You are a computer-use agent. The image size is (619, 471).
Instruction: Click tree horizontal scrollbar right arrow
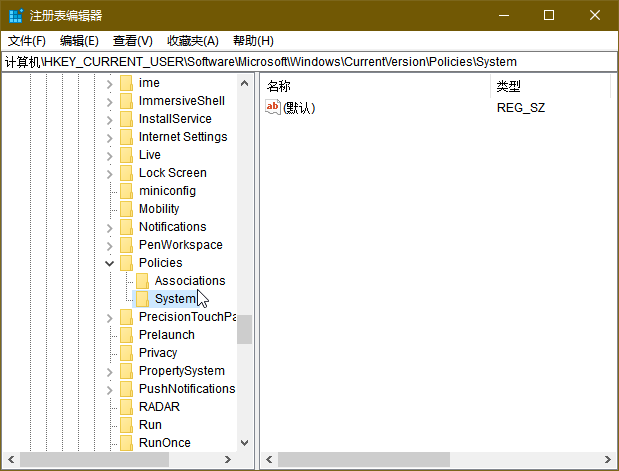click(x=228, y=460)
